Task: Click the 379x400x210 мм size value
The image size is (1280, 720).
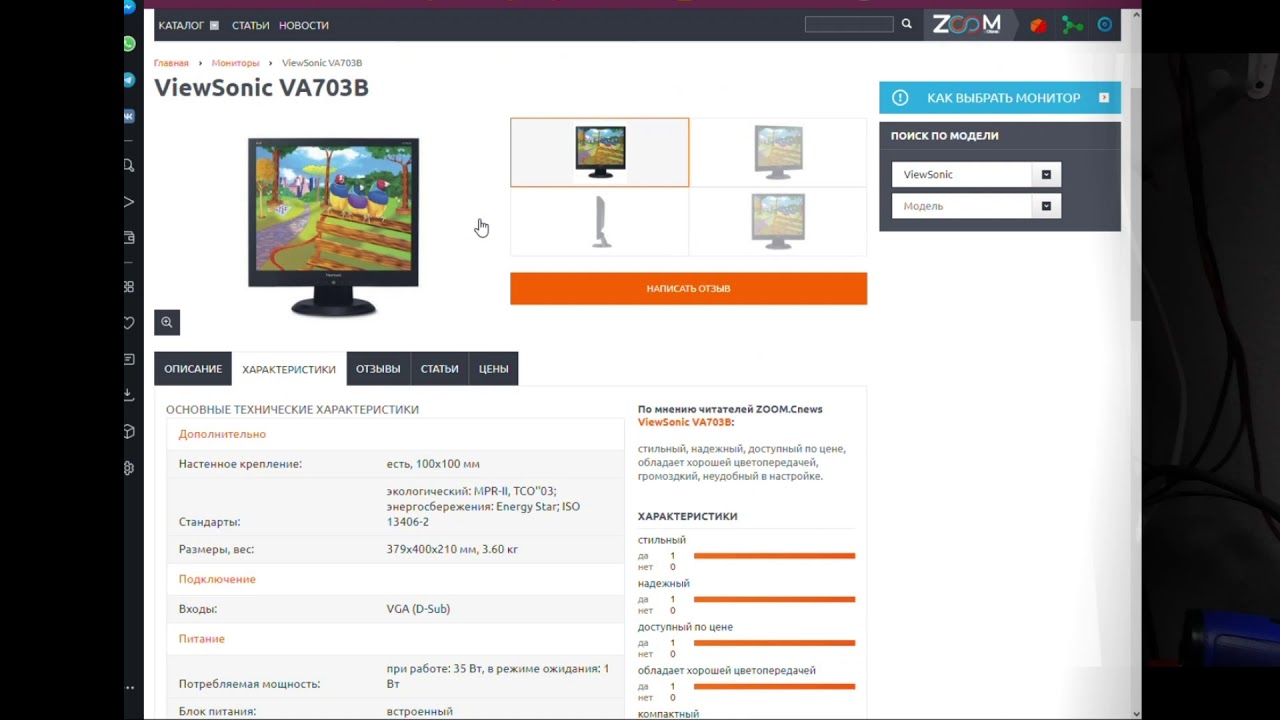Action: (x=452, y=549)
